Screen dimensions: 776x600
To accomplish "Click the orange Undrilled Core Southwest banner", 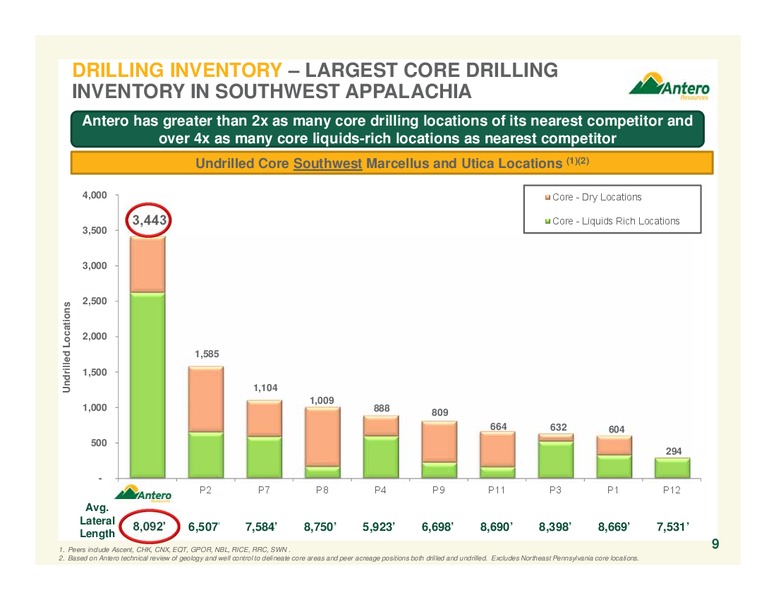I will [392, 163].
